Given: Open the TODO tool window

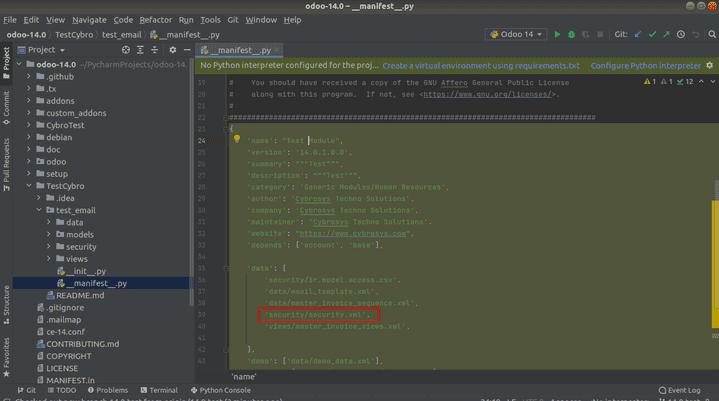Looking at the screenshot, I should [62, 390].
